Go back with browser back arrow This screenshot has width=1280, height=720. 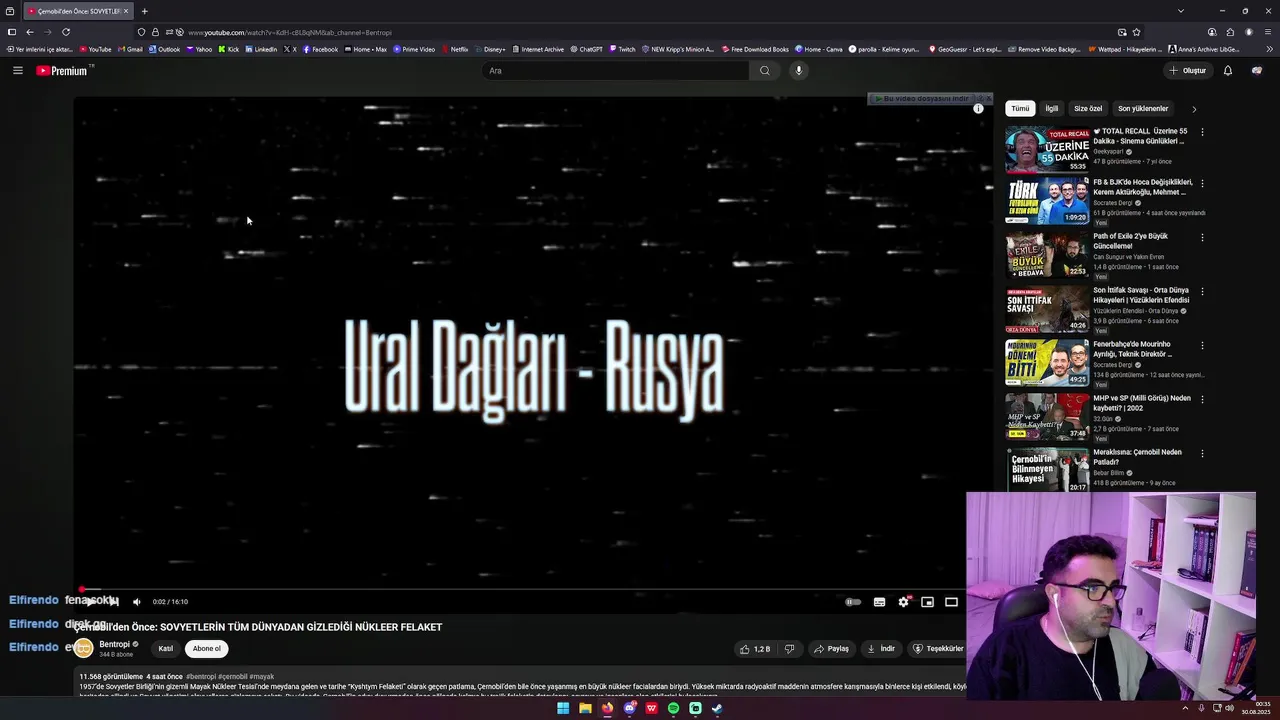click(x=30, y=32)
